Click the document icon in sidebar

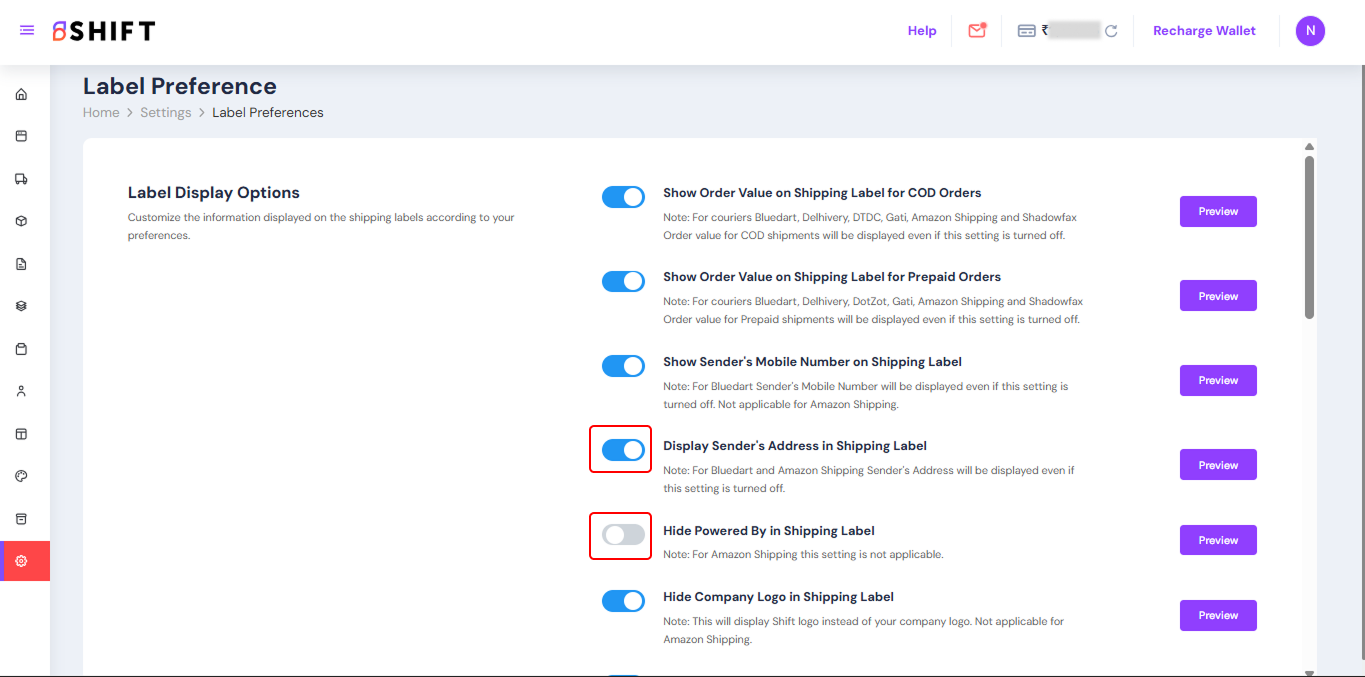click(x=21, y=264)
